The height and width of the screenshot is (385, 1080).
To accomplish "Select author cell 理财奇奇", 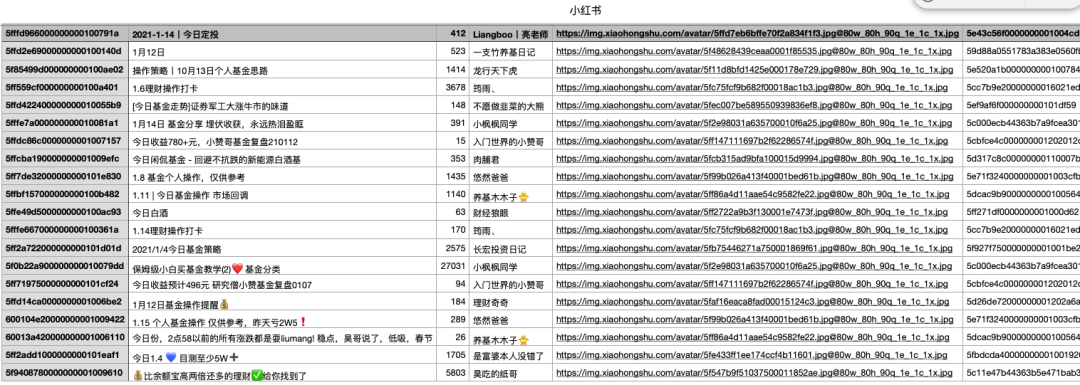I will pos(511,302).
